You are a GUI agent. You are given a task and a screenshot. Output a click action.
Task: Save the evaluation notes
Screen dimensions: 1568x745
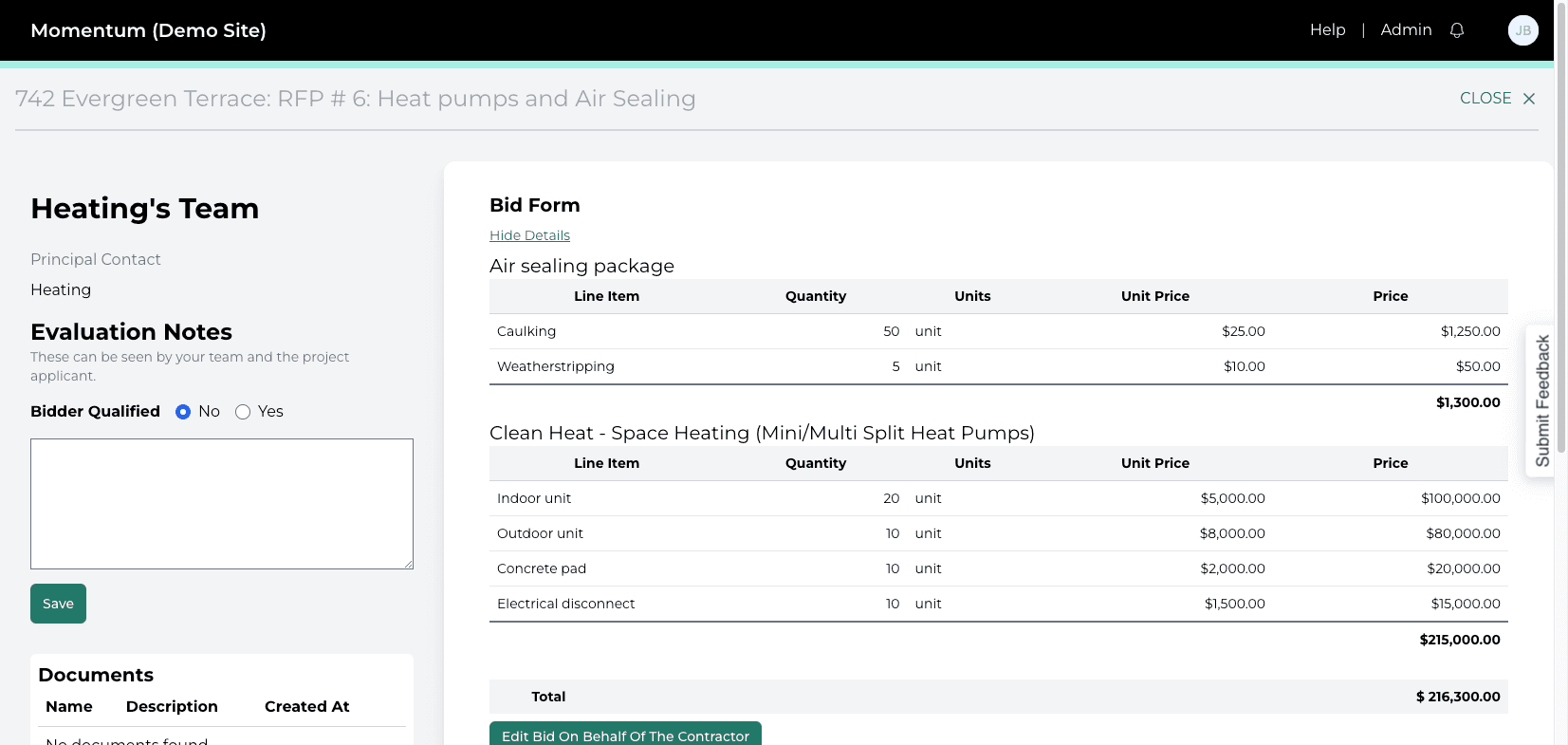58,604
